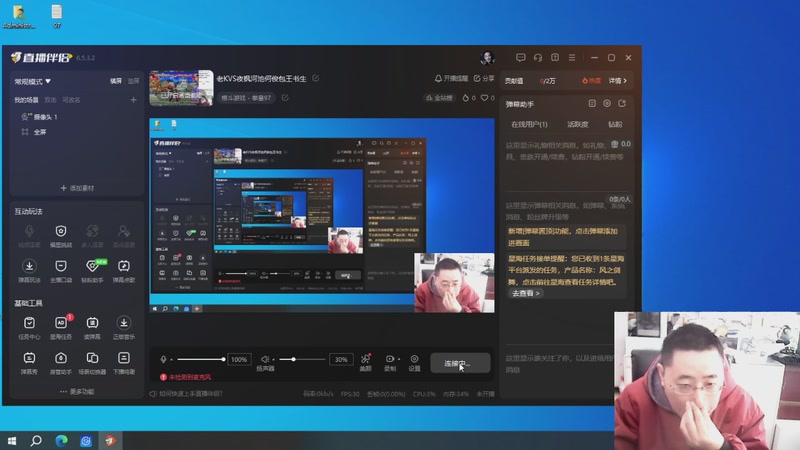This screenshot has width=800, height=450.
Task: Open Windows taskbar search
Action: 36,440
